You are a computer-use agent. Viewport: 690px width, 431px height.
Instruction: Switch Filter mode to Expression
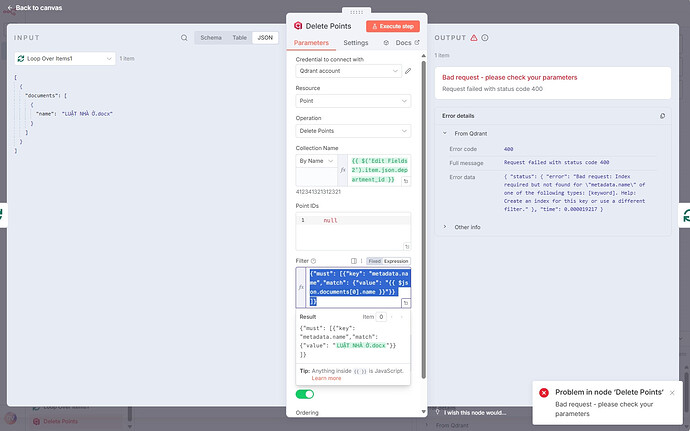click(396, 261)
